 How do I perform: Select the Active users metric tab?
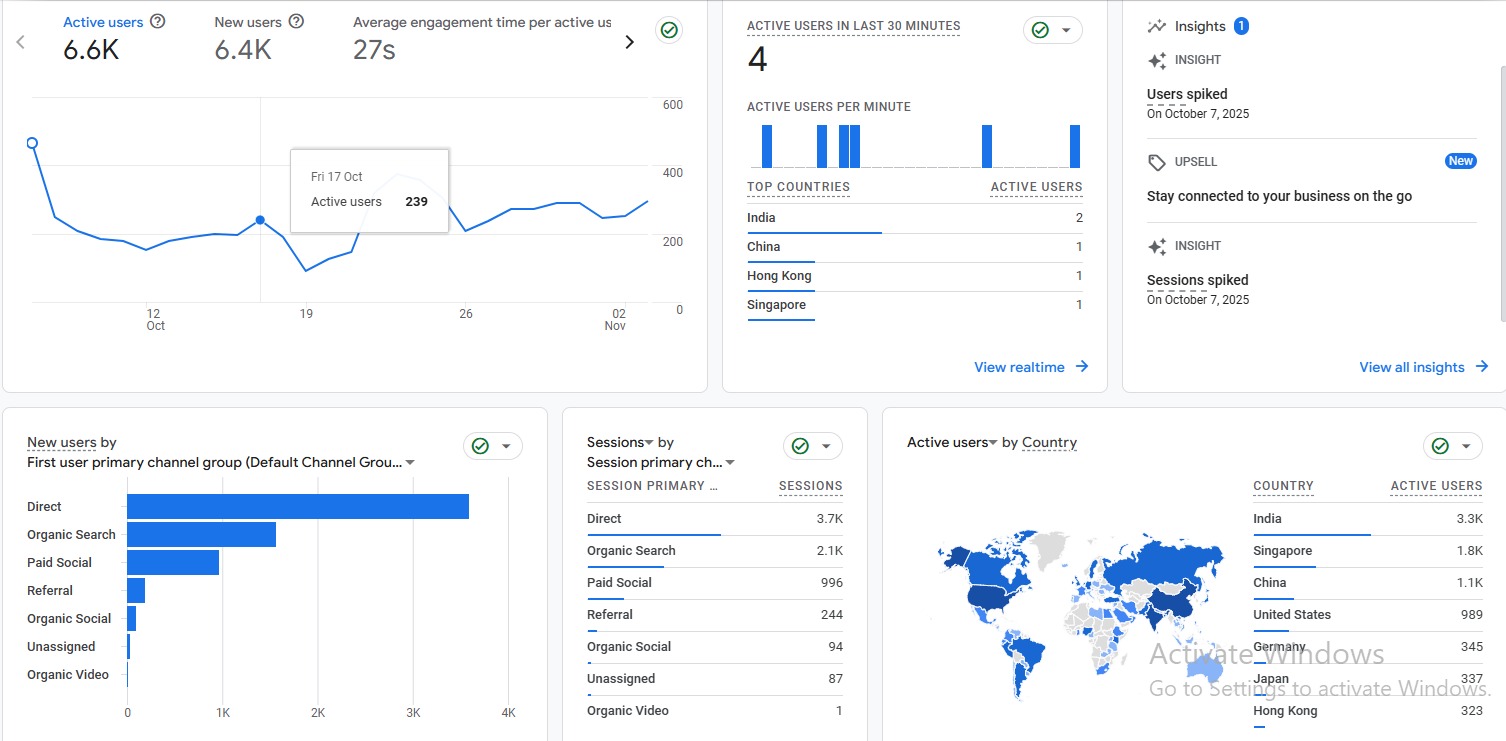(102, 22)
